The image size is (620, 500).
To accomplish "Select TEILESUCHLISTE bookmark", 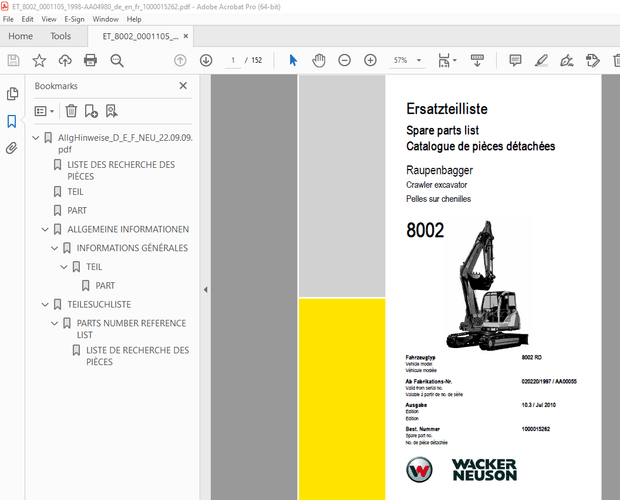I will [99, 305].
